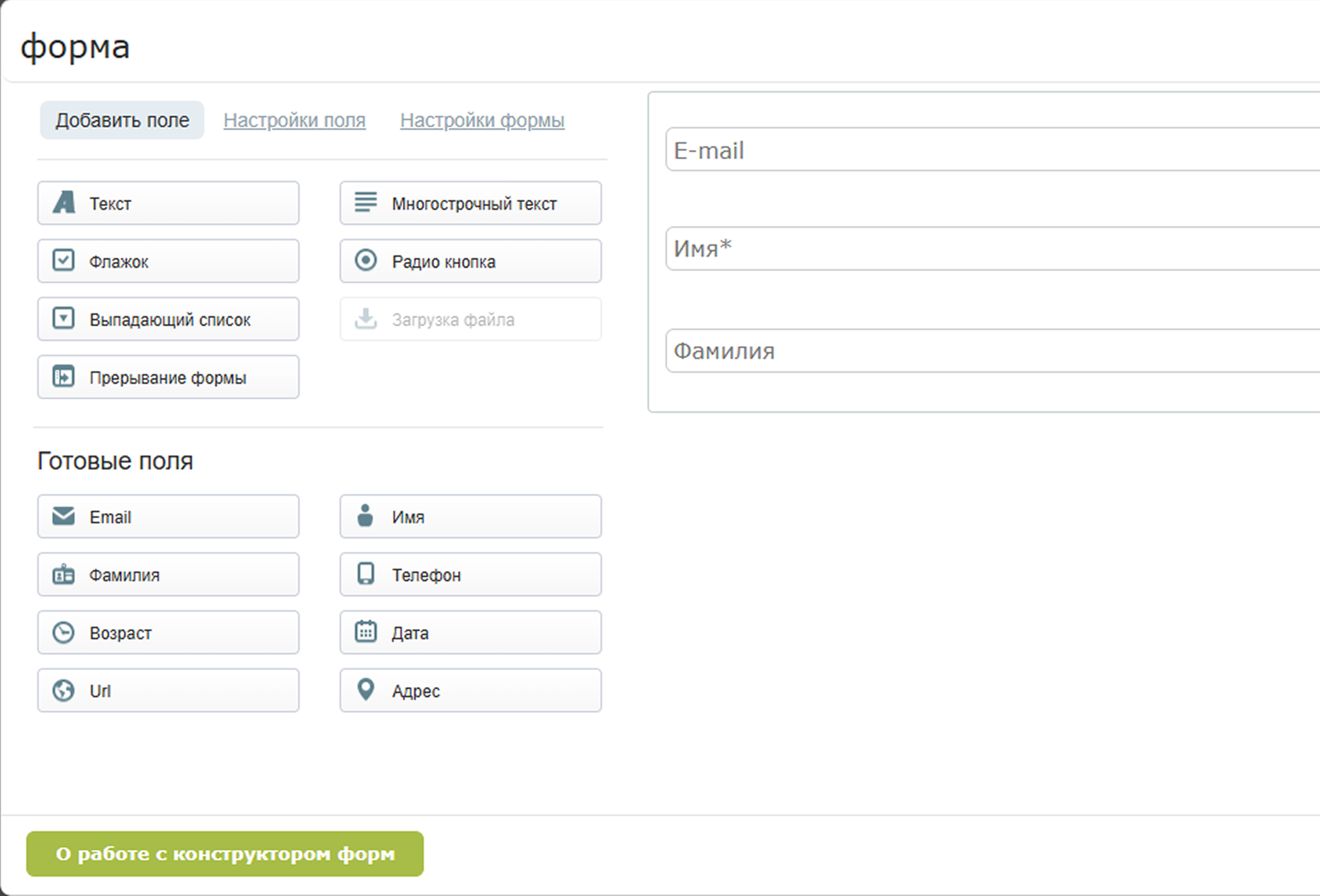
Task: Open О работе с конструктором форм help
Action: [225, 854]
